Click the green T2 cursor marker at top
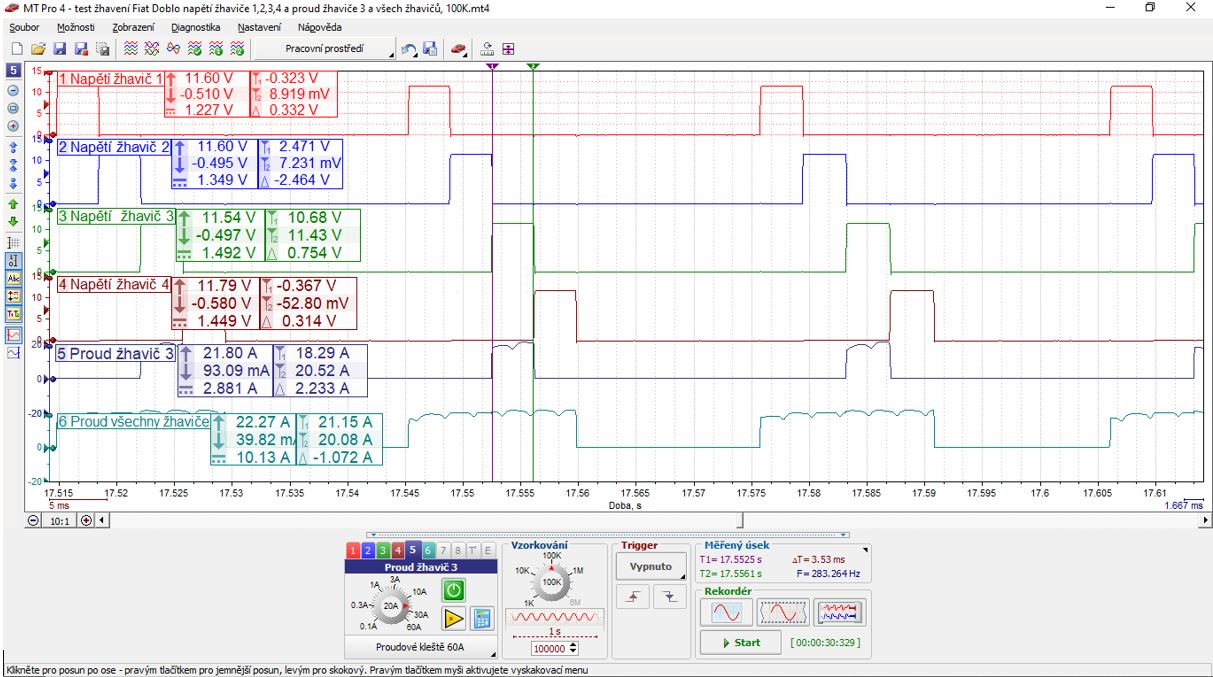 click(533, 66)
